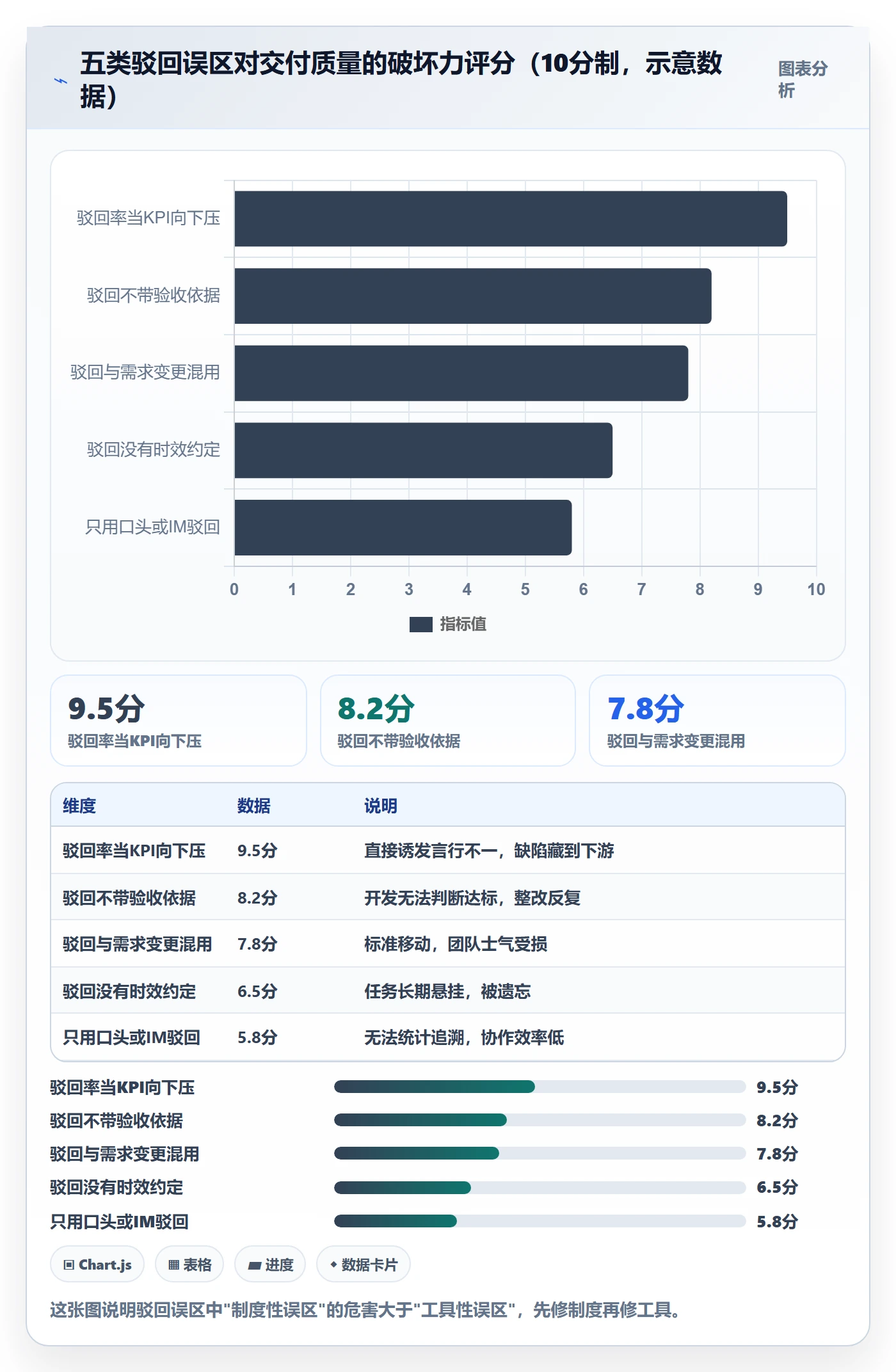Viewport: 896px width, 1372px height.
Task: Click table cell 只用口头或IM驳回
Action: (x=131, y=1037)
